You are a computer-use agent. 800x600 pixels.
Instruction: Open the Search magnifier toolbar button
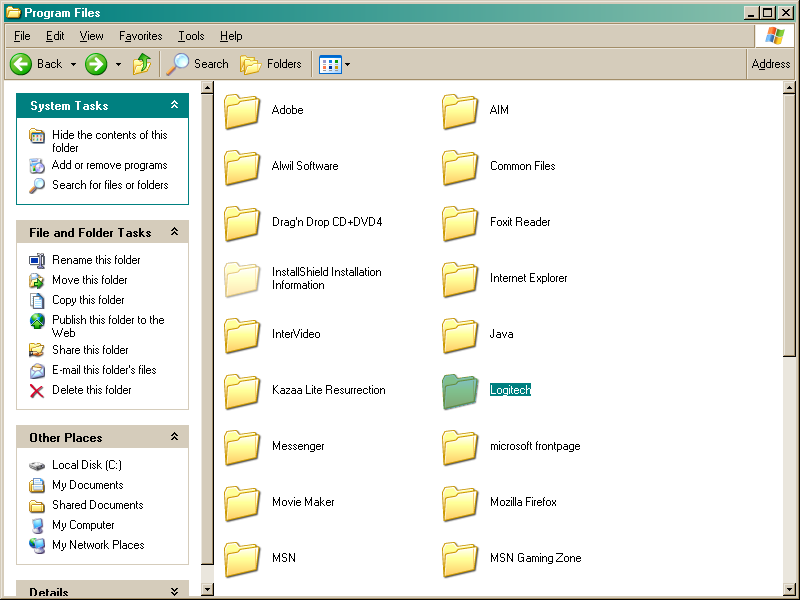point(197,64)
